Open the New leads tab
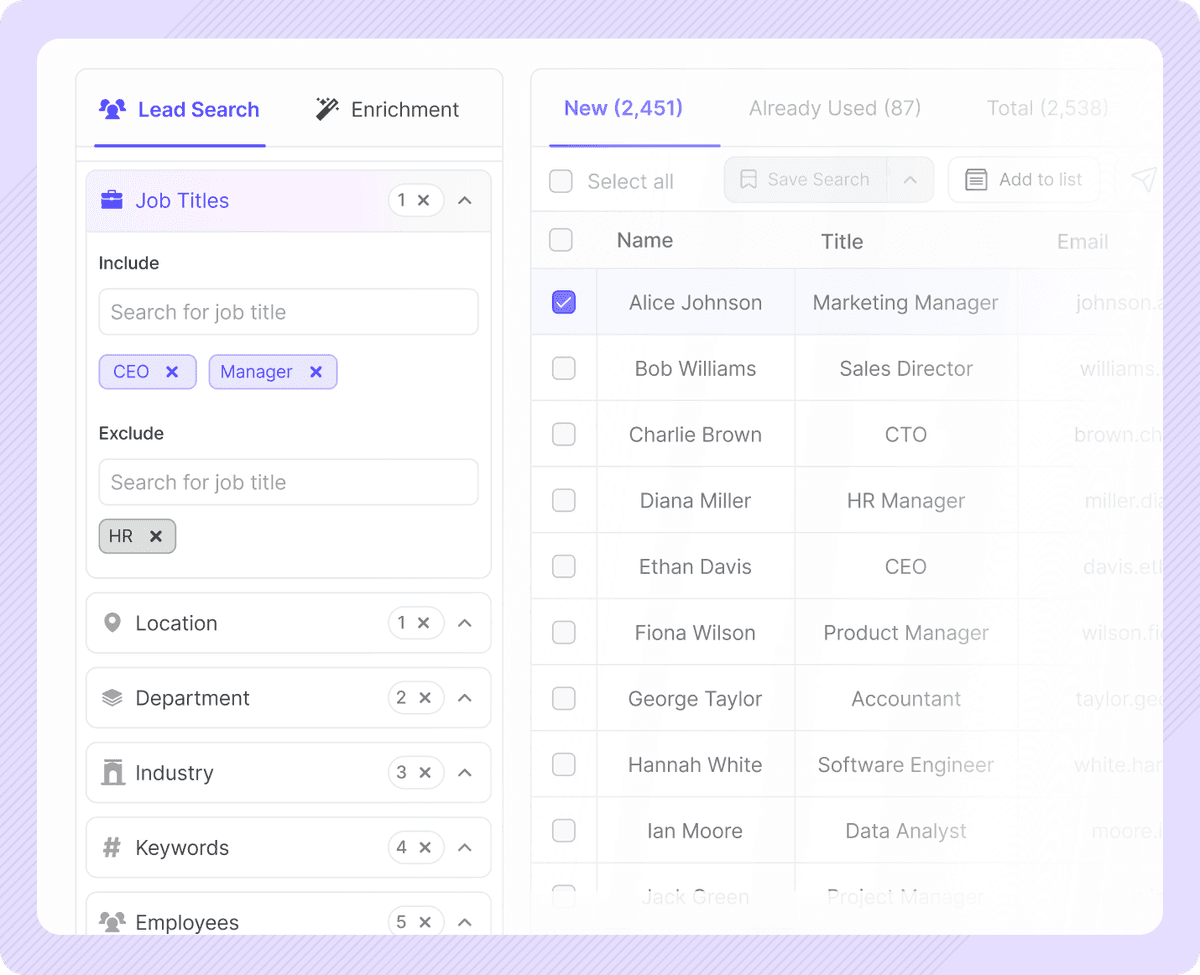Screen dimensions: 1200x975 point(623,108)
